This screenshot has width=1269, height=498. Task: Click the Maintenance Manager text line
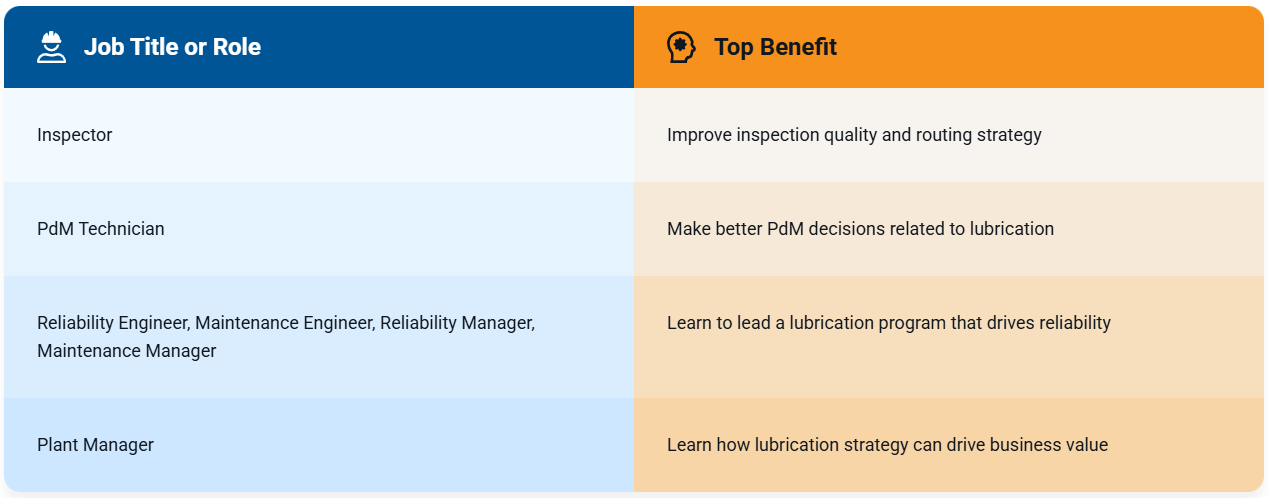(x=127, y=351)
